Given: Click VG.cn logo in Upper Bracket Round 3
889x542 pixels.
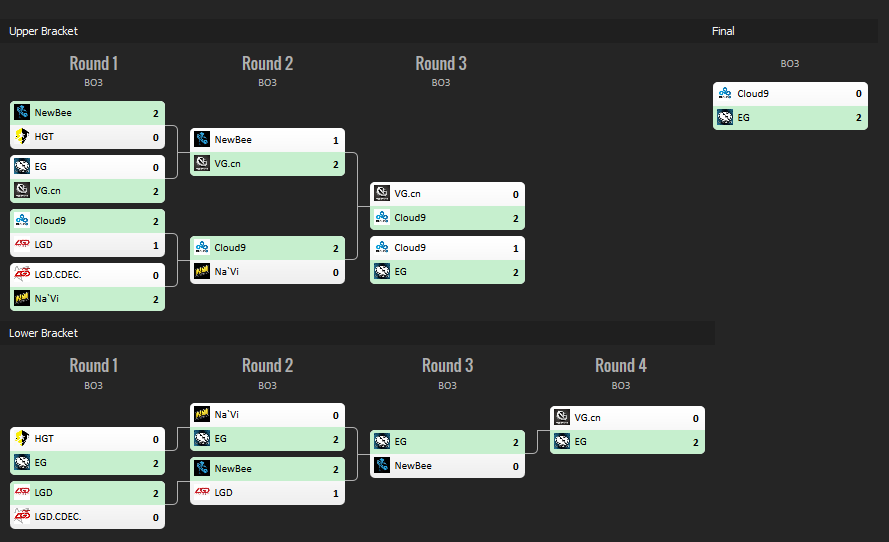Looking at the screenshot, I should pyautogui.click(x=381, y=193).
